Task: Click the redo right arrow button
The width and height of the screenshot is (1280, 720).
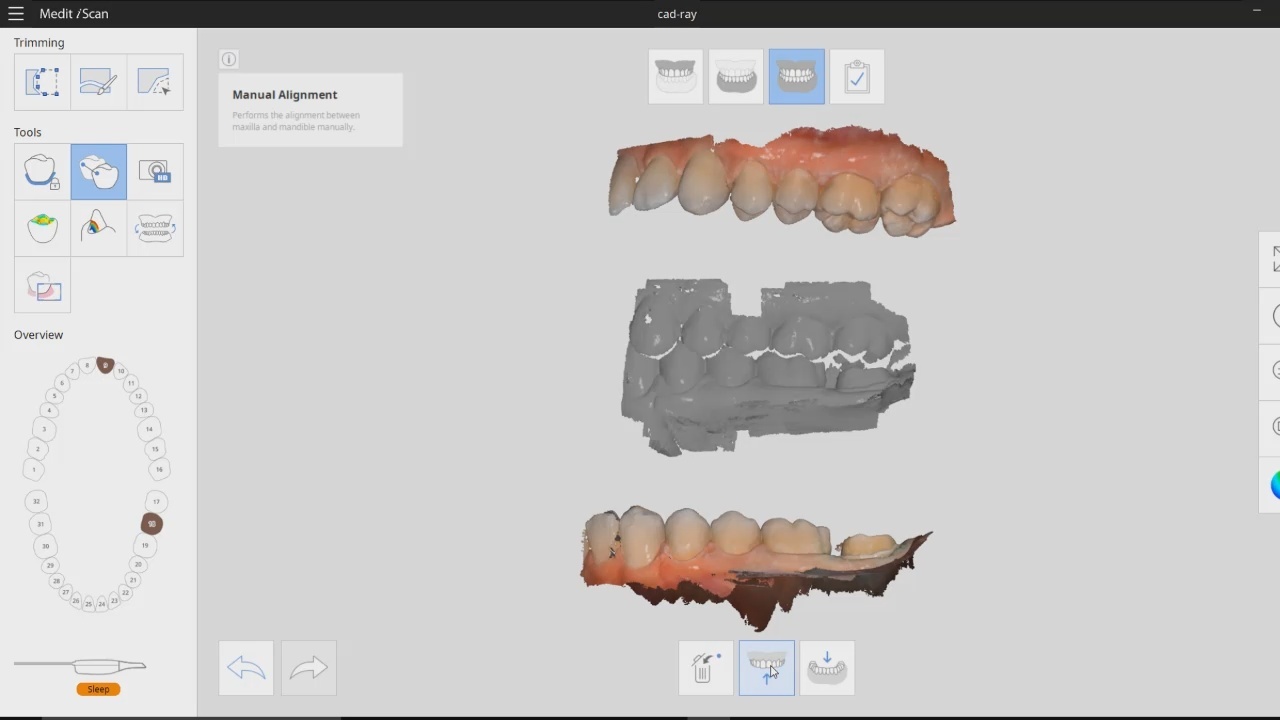Action: [x=309, y=668]
